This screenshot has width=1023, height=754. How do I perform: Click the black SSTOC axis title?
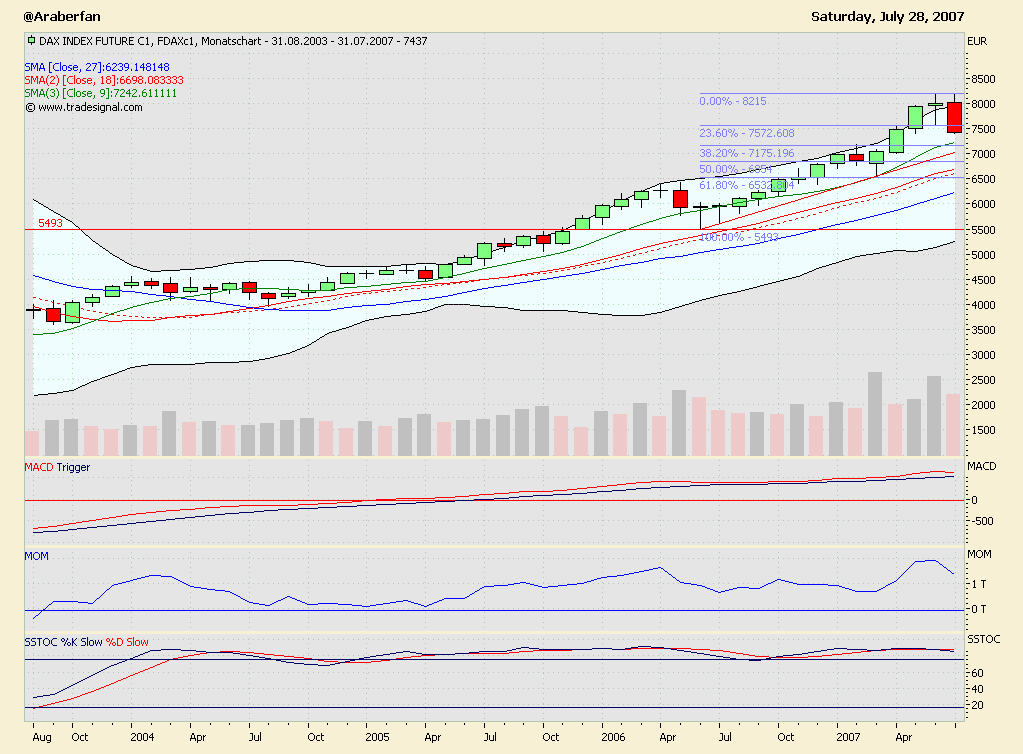click(983, 639)
